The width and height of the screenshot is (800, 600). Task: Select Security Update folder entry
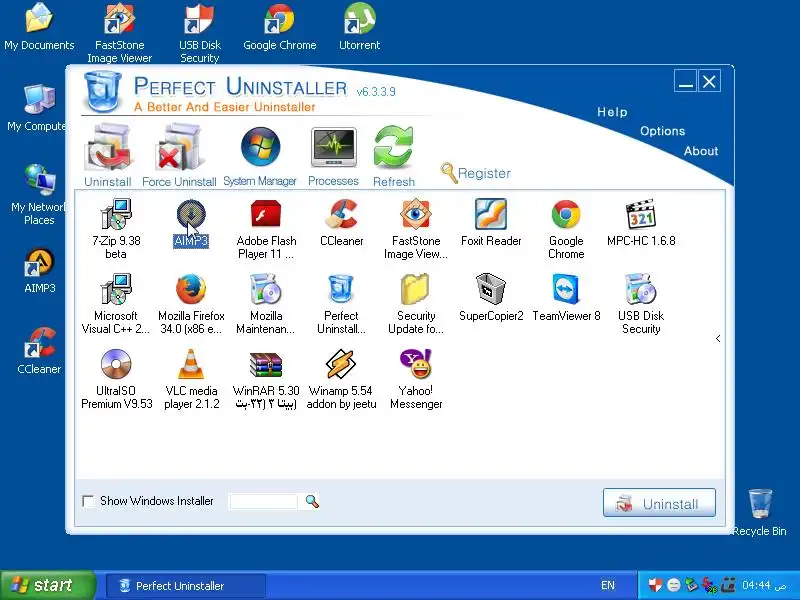click(416, 304)
